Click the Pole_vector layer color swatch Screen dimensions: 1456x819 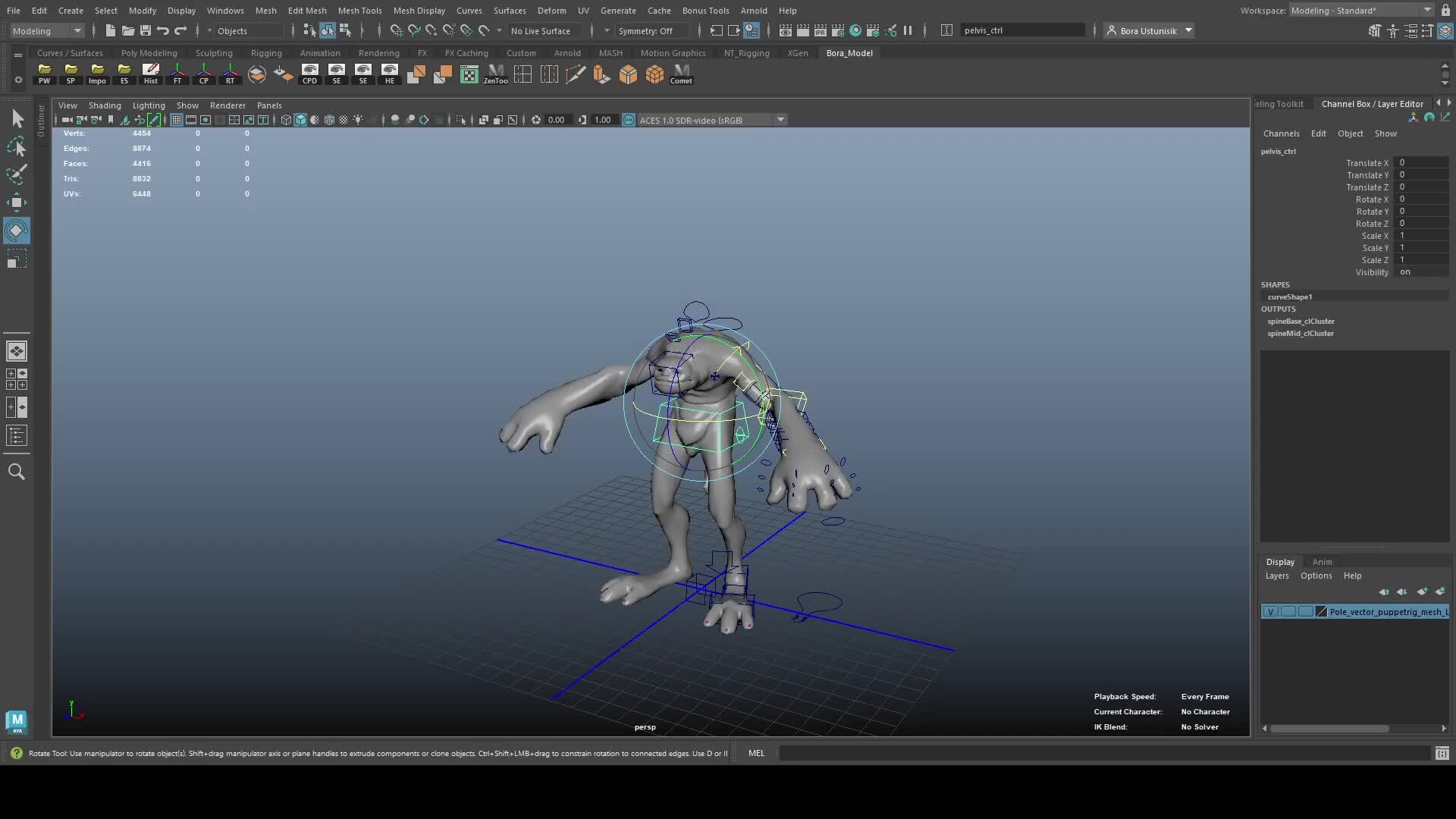pyautogui.click(x=1322, y=612)
